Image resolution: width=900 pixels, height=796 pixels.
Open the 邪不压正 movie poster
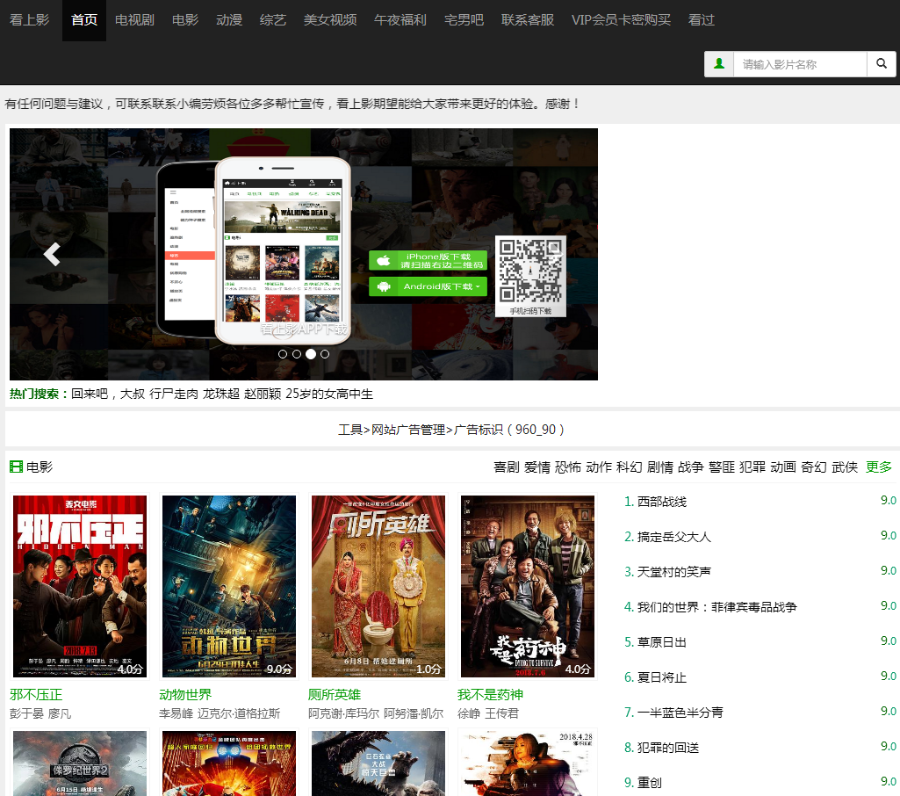coord(80,586)
